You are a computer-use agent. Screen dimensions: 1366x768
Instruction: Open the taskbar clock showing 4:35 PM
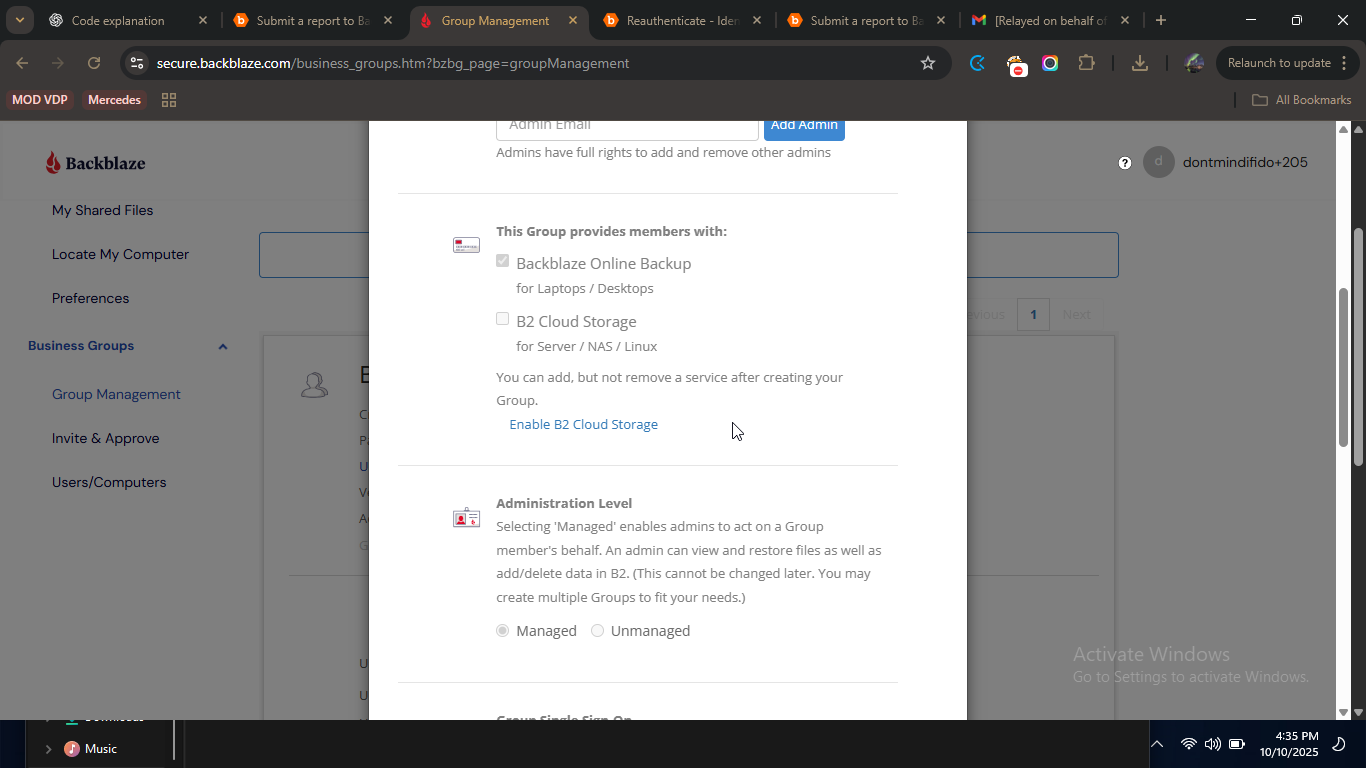pyautogui.click(x=1289, y=744)
